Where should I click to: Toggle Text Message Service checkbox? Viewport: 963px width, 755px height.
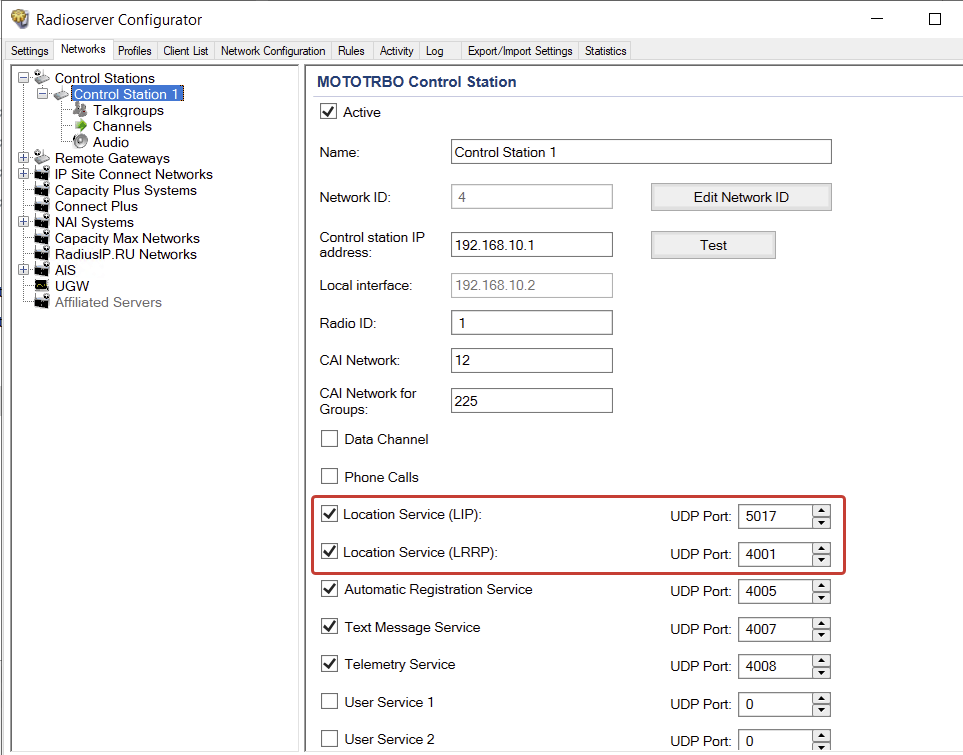tap(329, 627)
